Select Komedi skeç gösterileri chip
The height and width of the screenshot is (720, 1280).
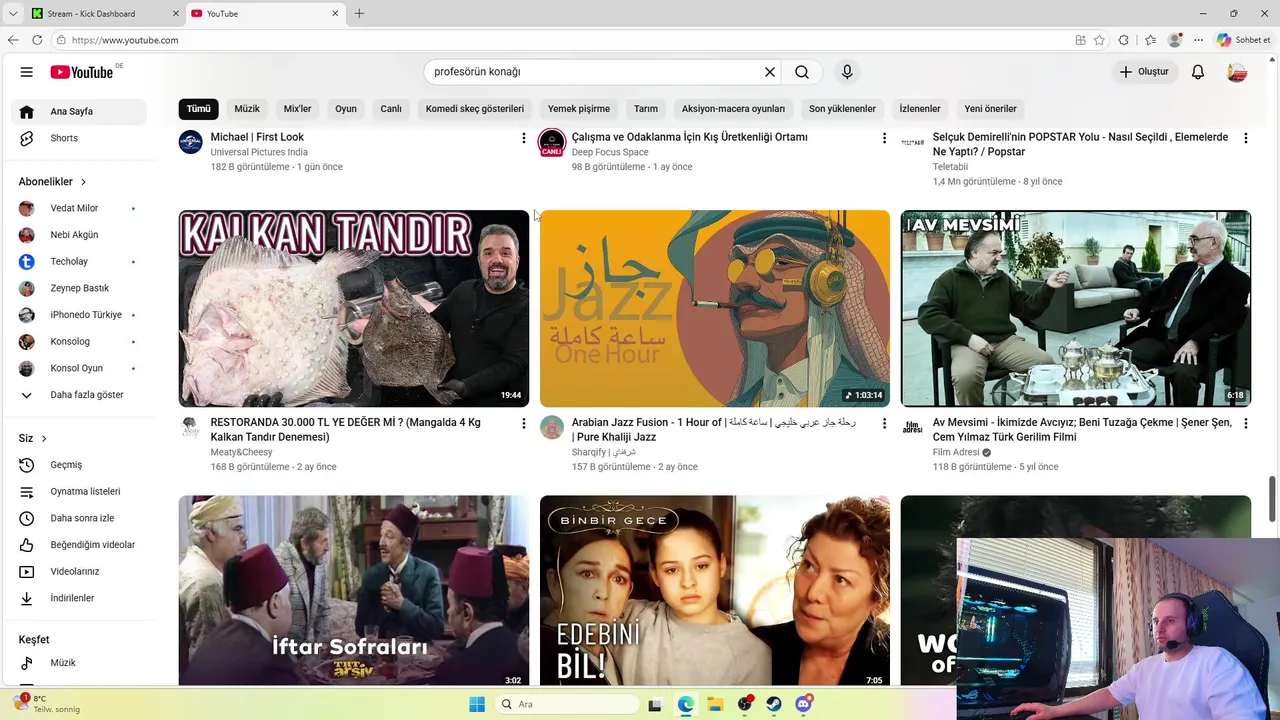(475, 109)
